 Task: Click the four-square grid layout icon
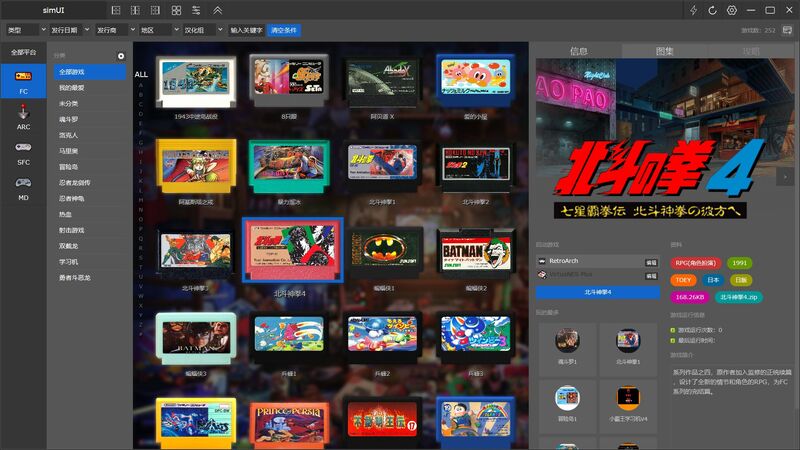pos(176,10)
